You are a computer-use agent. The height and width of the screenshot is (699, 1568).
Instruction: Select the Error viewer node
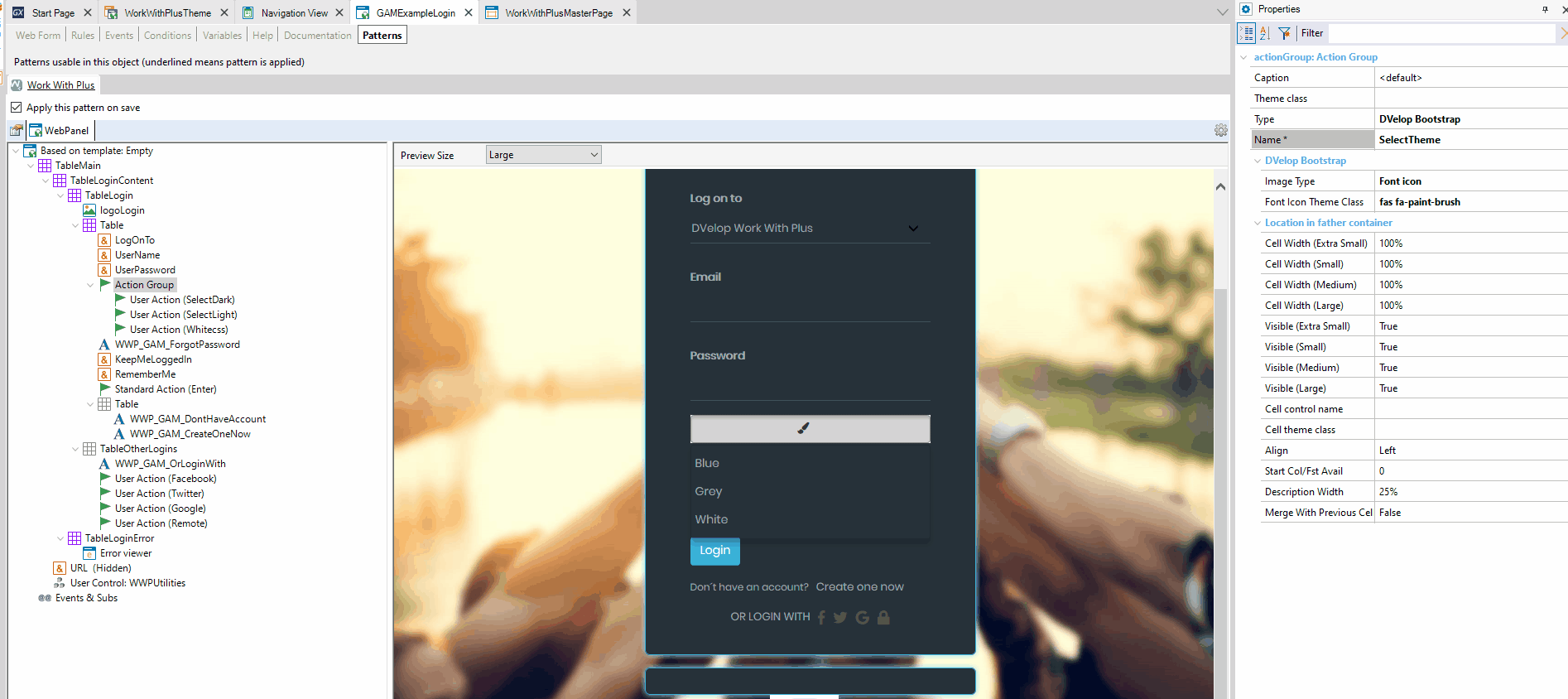[x=126, y=553]
